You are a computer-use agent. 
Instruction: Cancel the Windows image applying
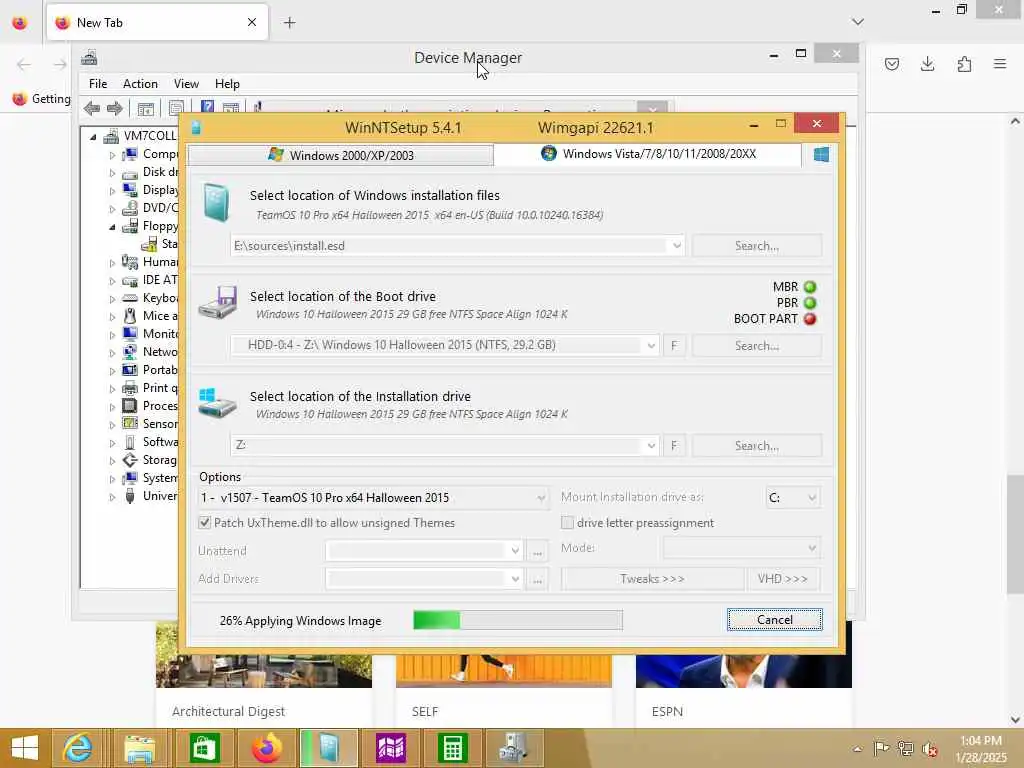coord(775,620)
